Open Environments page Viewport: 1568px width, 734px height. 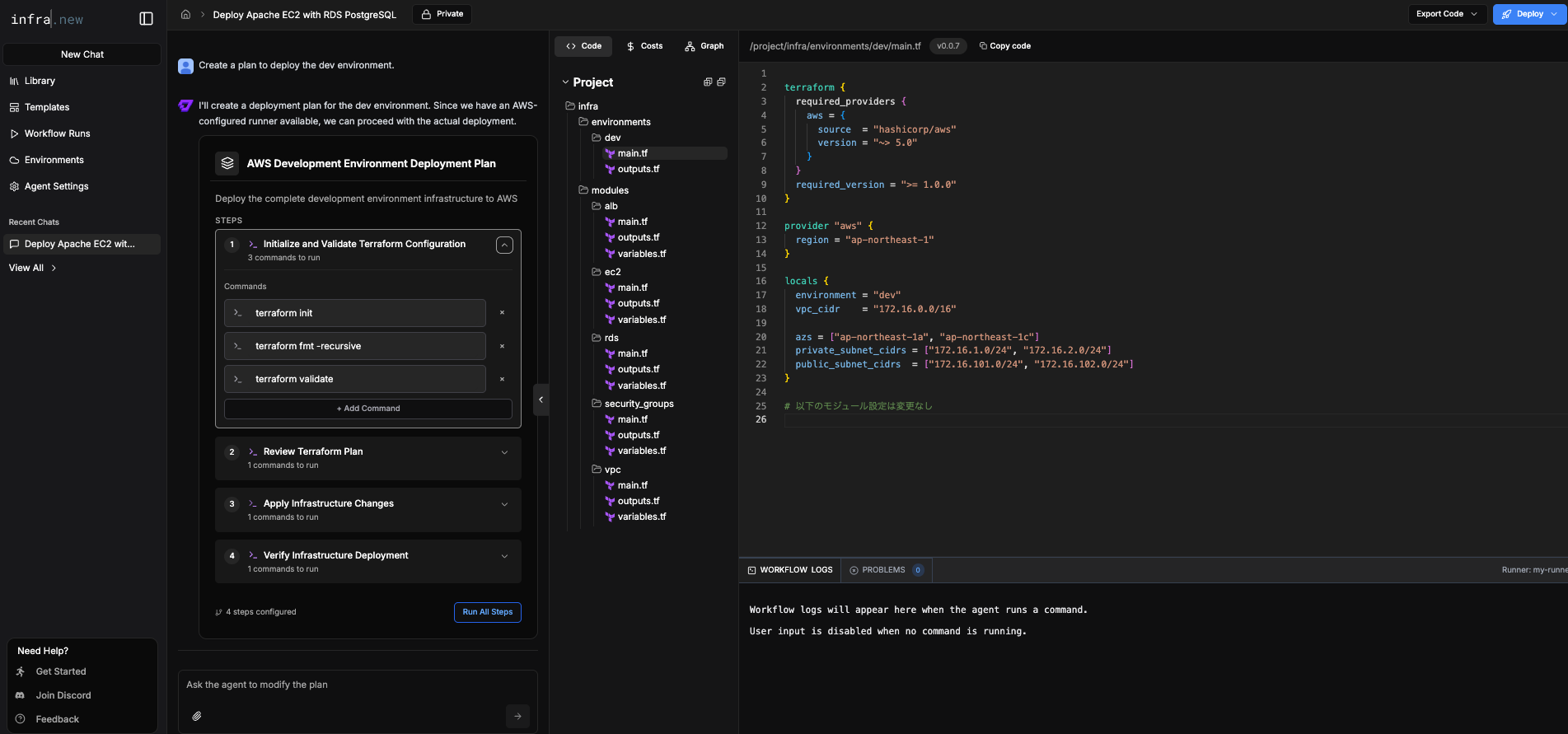pos(54,160)
